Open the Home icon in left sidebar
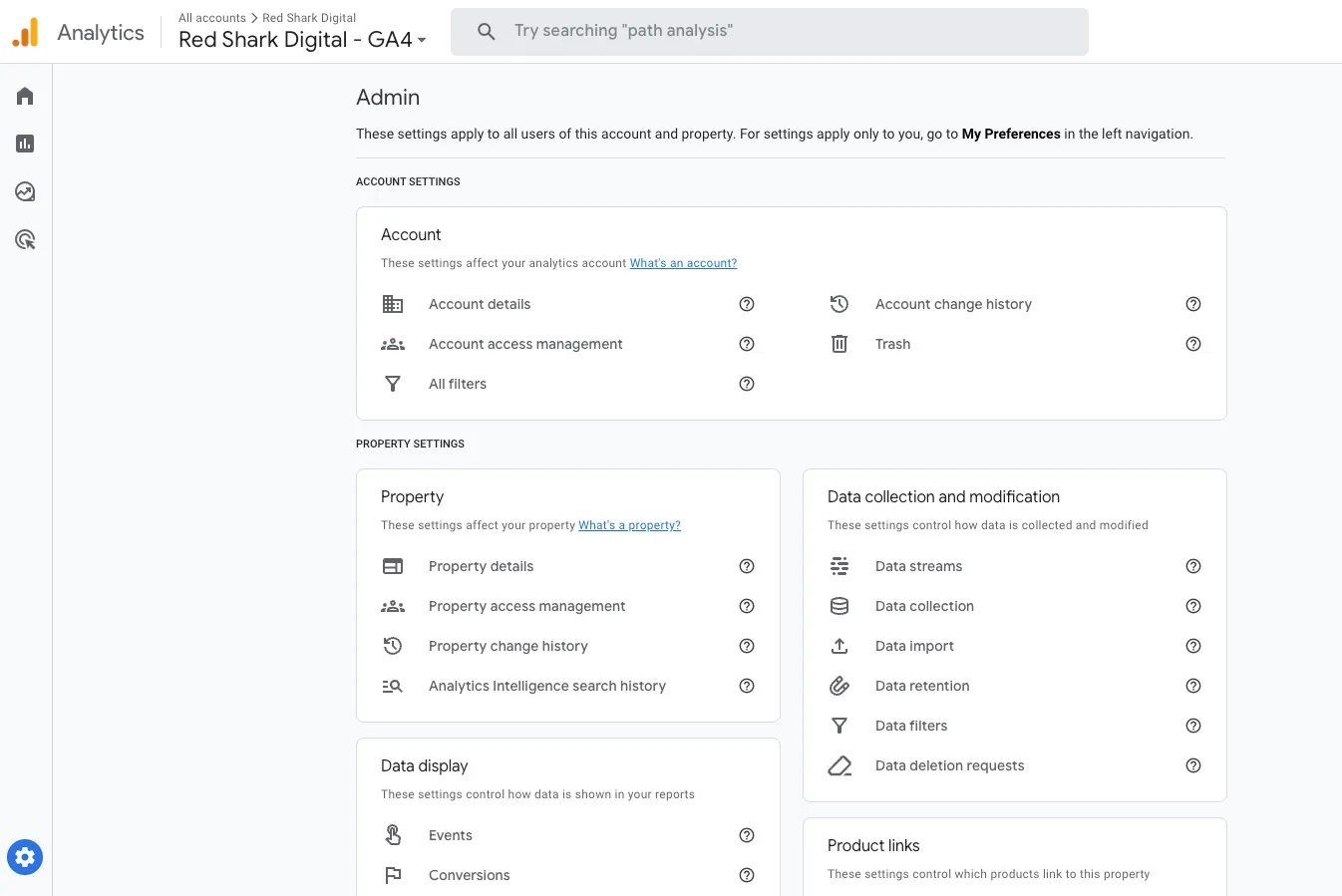Screen dimensions: 1342x896 point(24,96)
